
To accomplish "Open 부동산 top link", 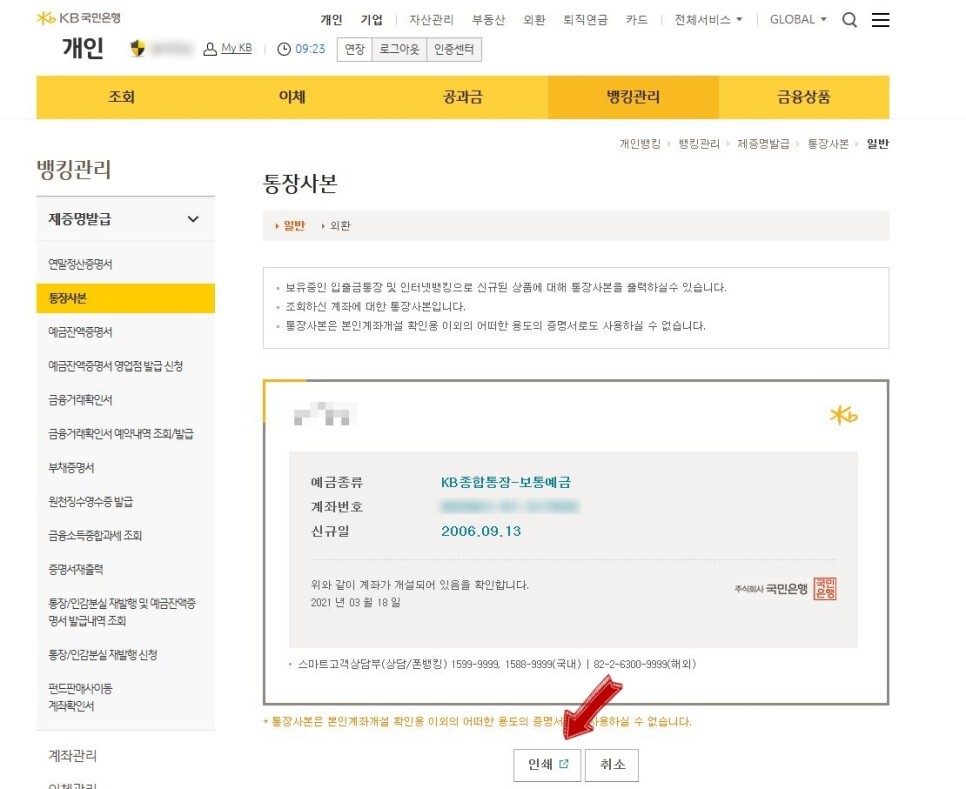I will 489,20.
